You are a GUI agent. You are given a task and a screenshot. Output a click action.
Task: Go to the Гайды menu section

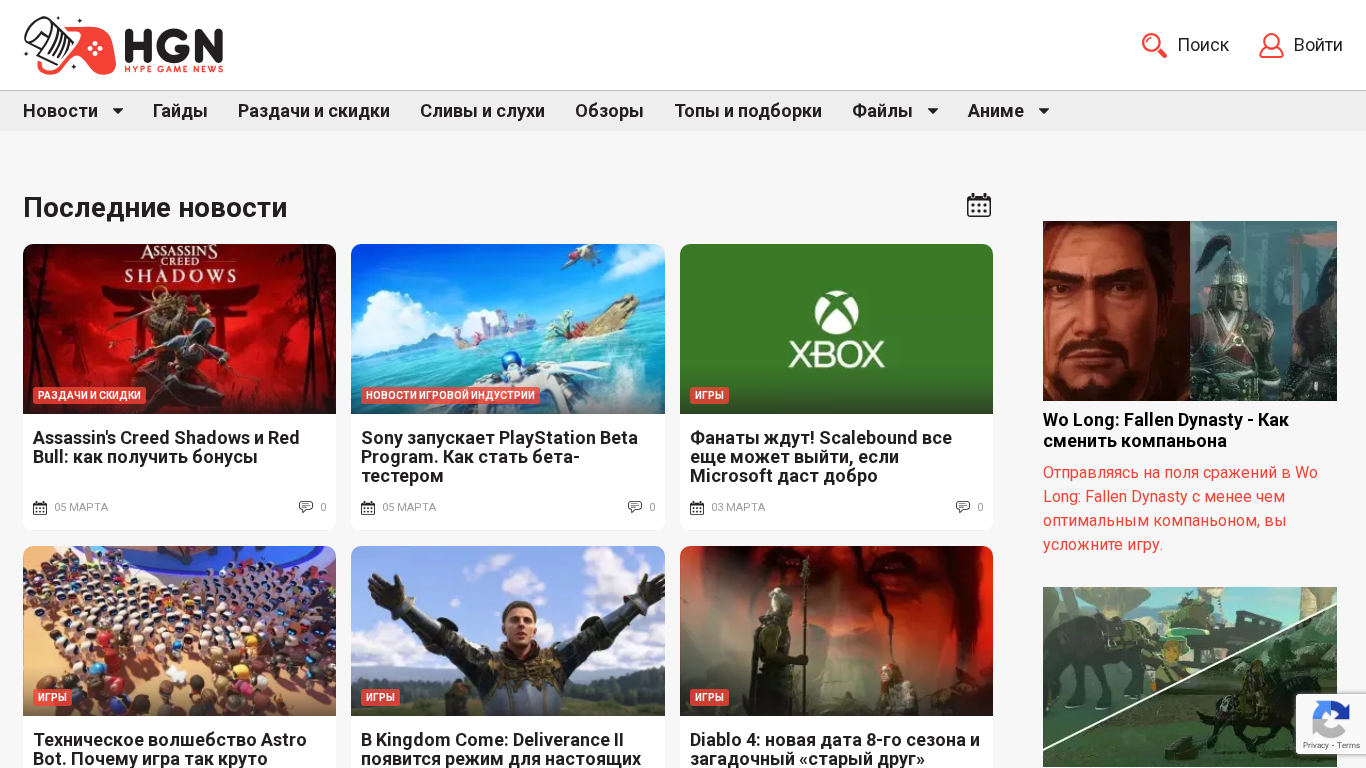pyautogui.click(x=180, y=111)
